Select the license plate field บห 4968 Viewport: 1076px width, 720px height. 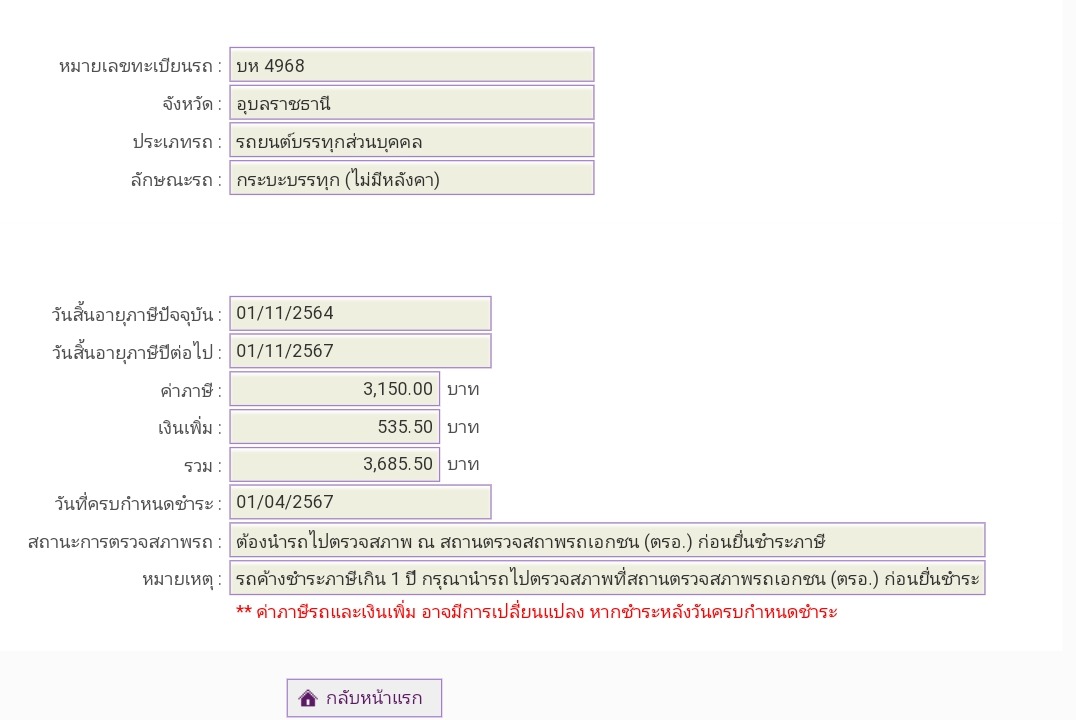click(412, 65)
